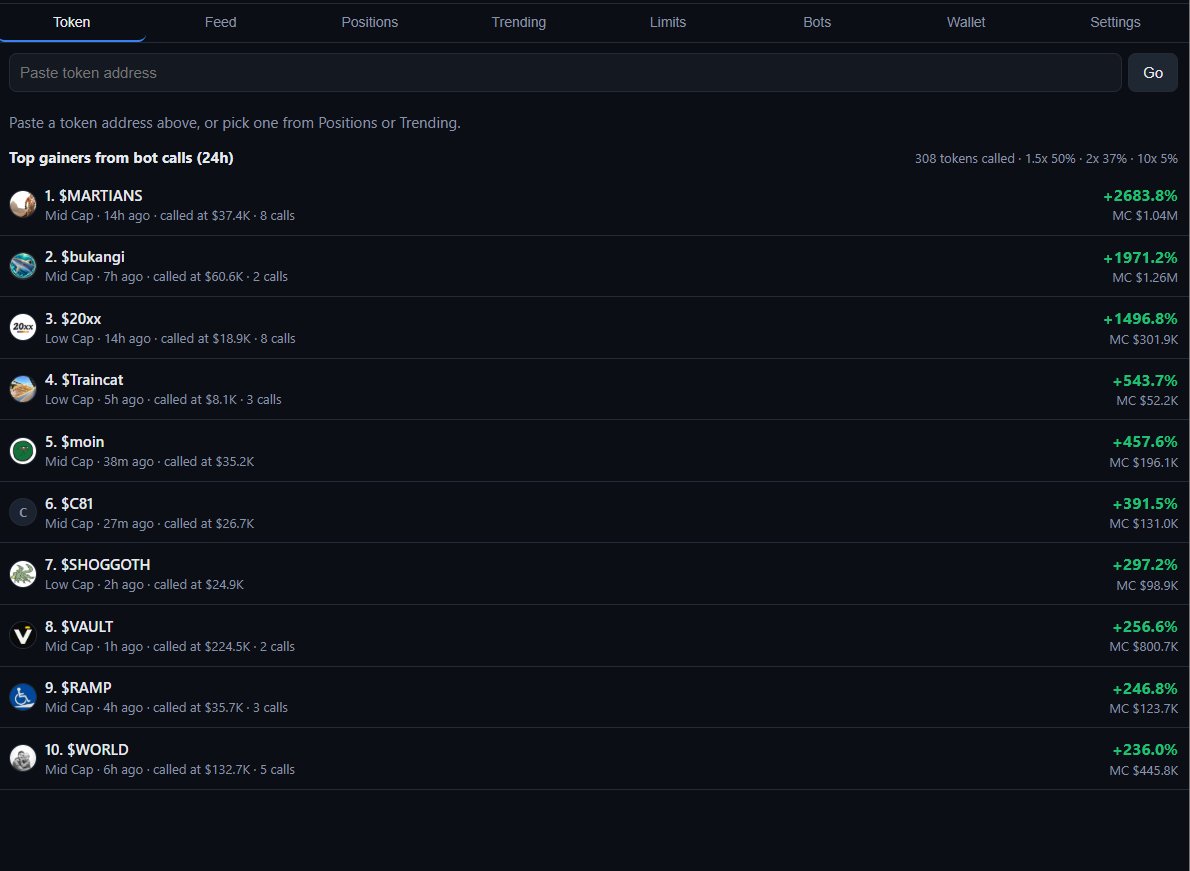This screenshot has width=1190, height=871.
Task: Click the +1971.2% gain value
Action: tap(1140, 258)
